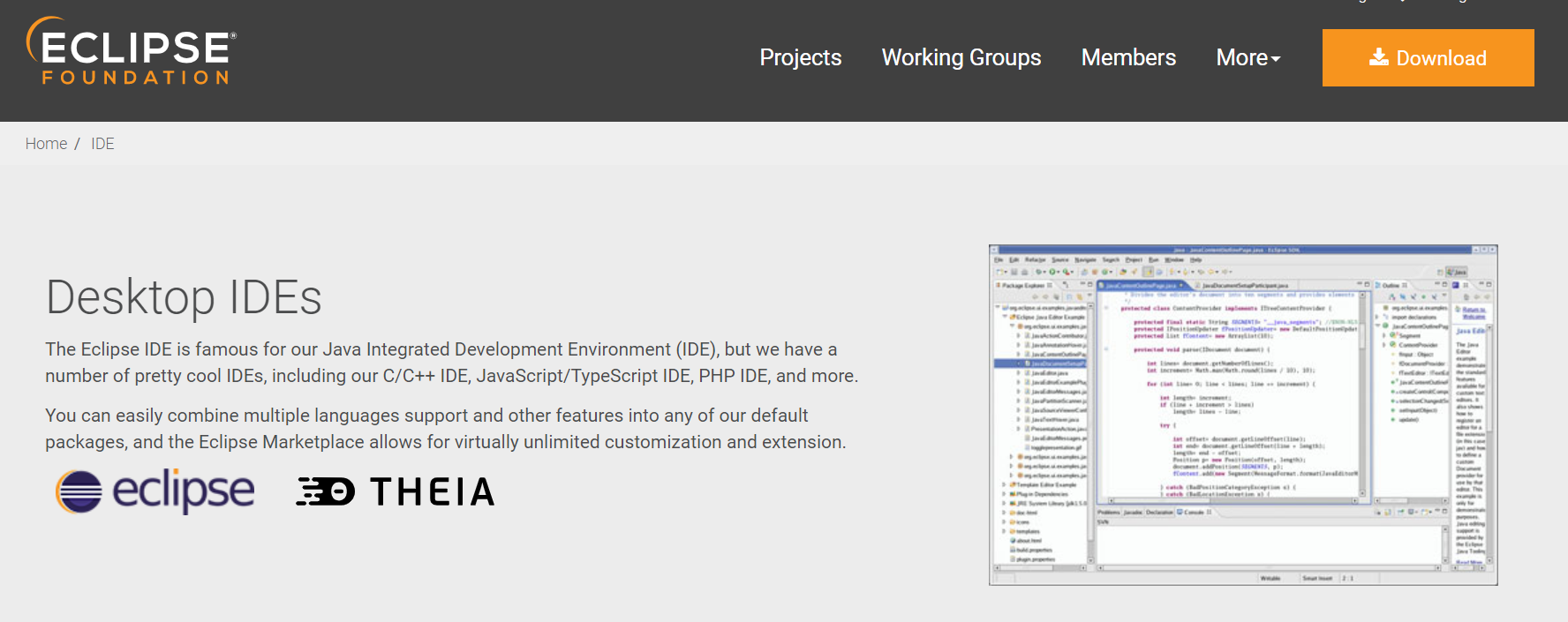Open the Eclipse IDE screenshot thumbnail
This screenshot has height=622, width=1568.
[1243, 415]
